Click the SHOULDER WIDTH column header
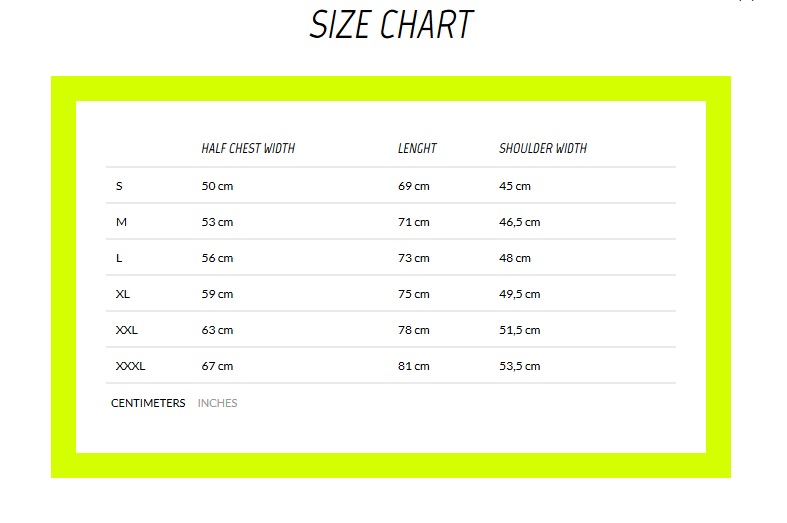Screen dimensions: 787x523 point(543,149)
